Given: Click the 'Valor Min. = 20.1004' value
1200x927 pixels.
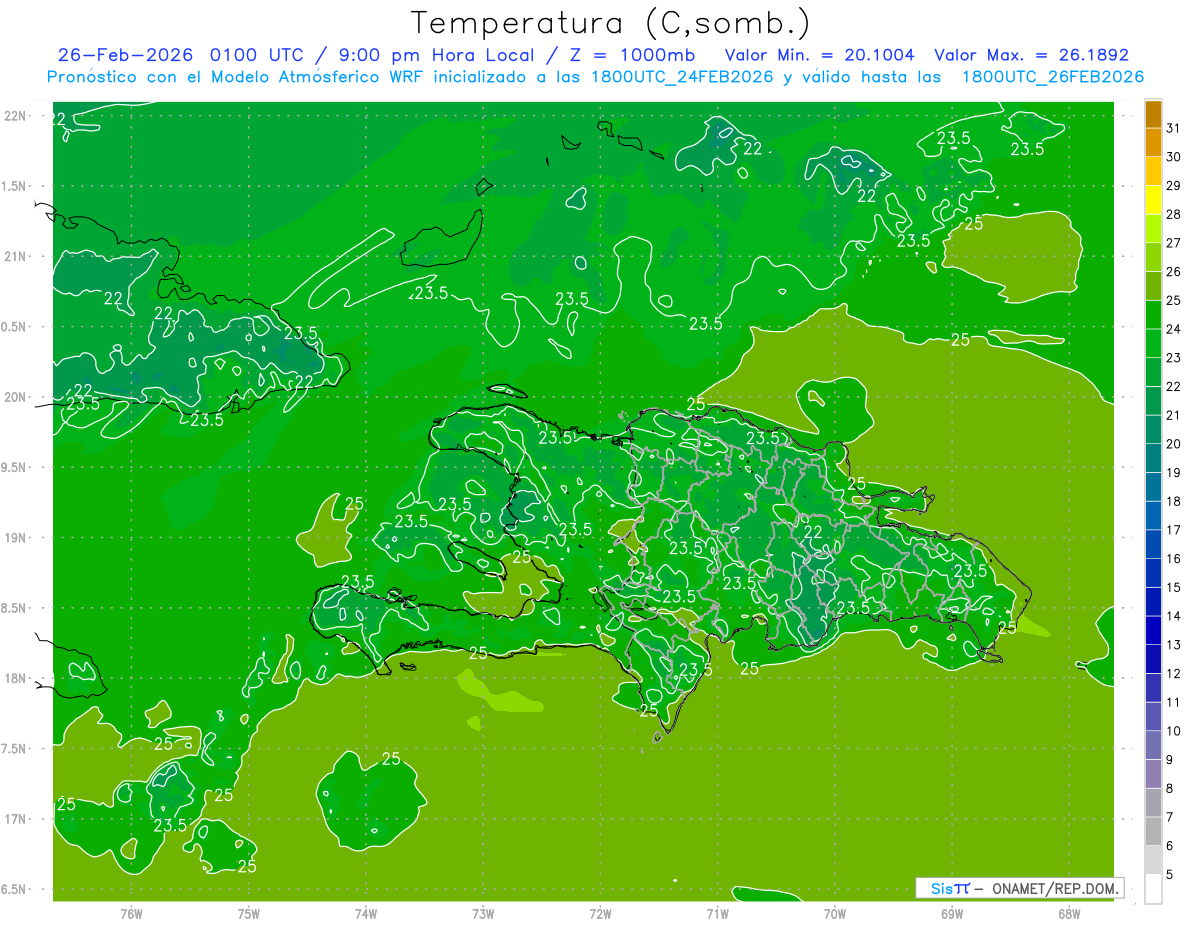Looking at the screenshot, I should point(819,55).
